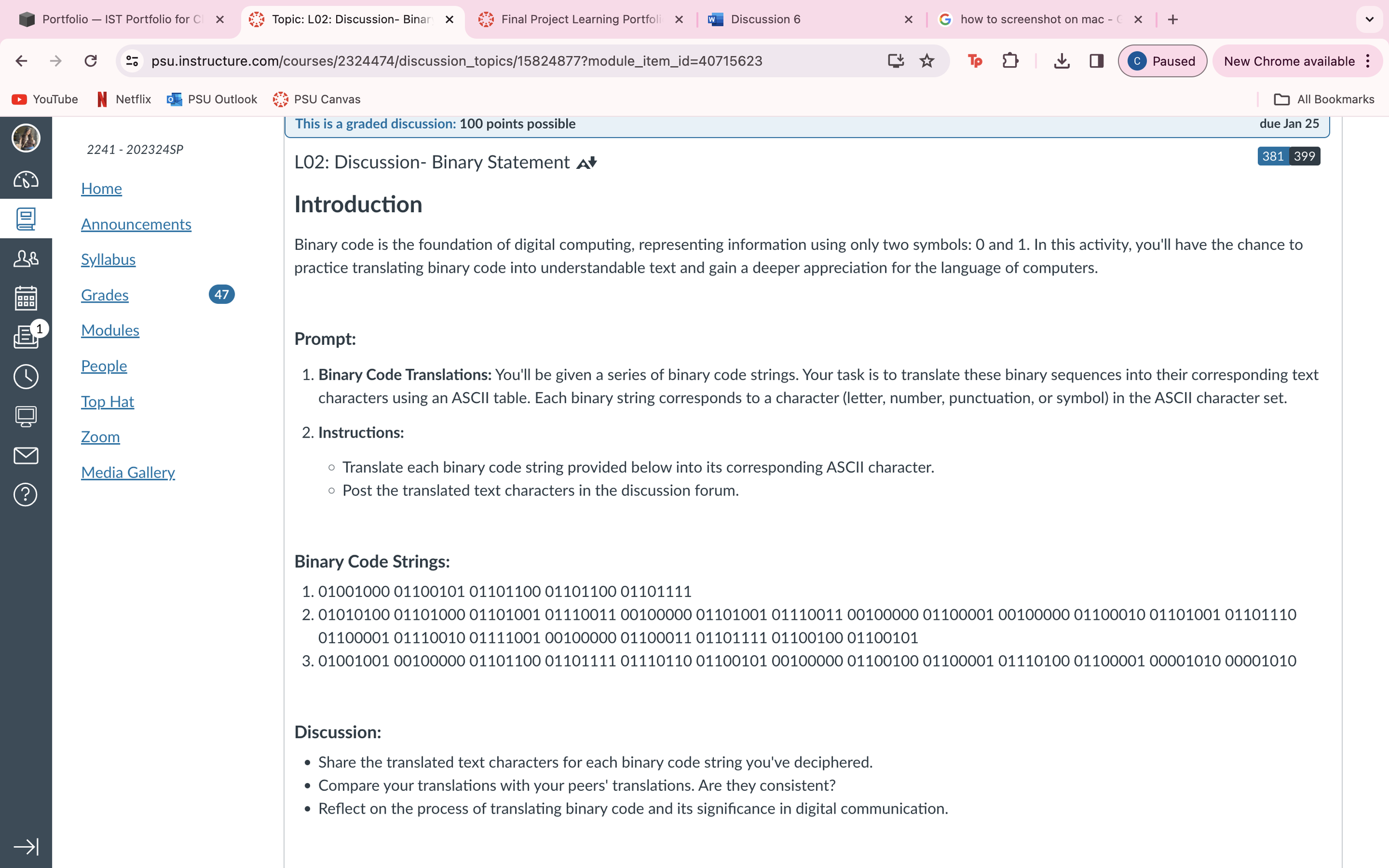Viewport: 1389px width, 868px height.
Task: Open the Canvas Dashboard icon
Action: [x=26, y=180]
